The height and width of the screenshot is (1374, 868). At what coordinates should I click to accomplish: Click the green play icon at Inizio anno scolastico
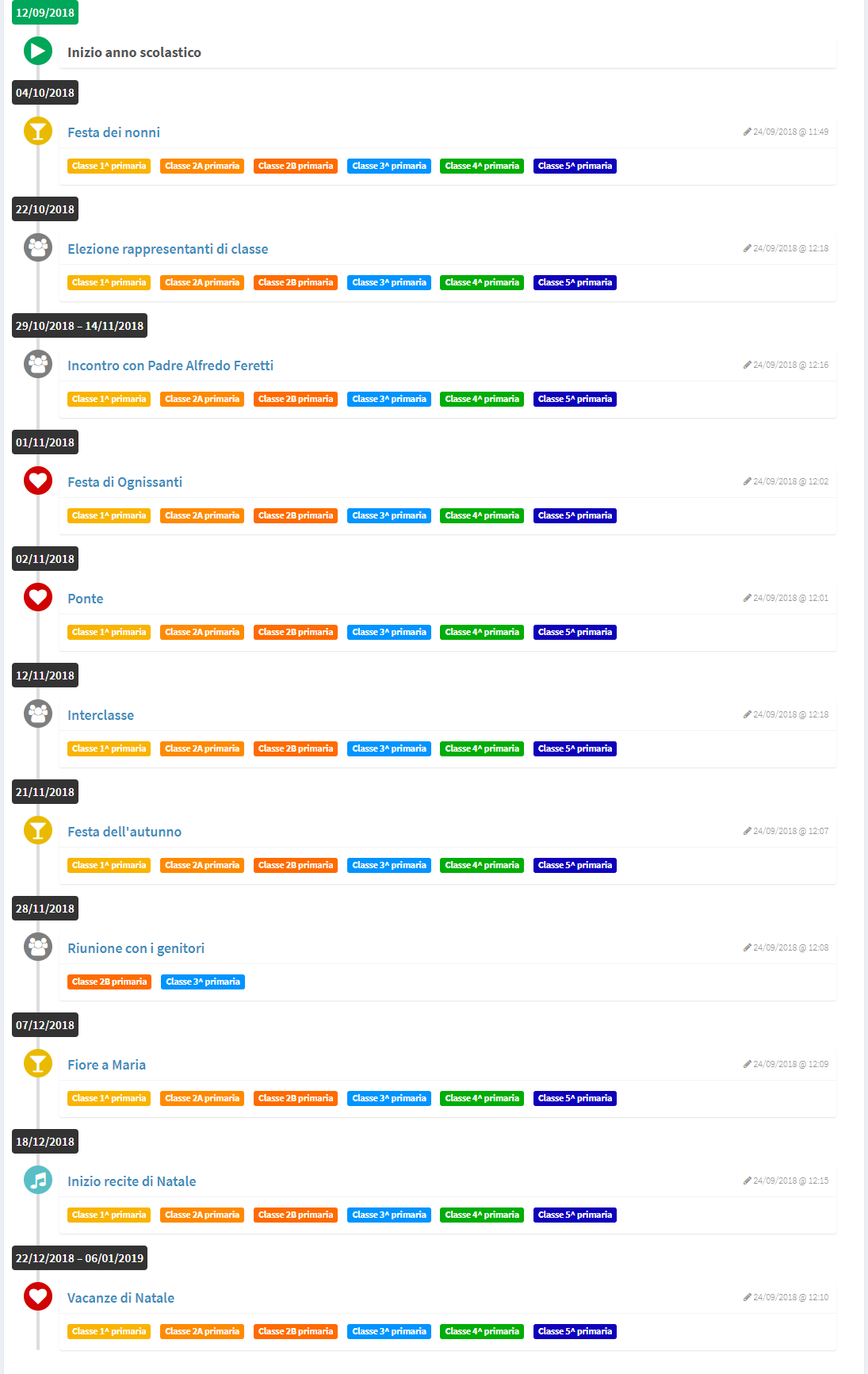(38, 52)
